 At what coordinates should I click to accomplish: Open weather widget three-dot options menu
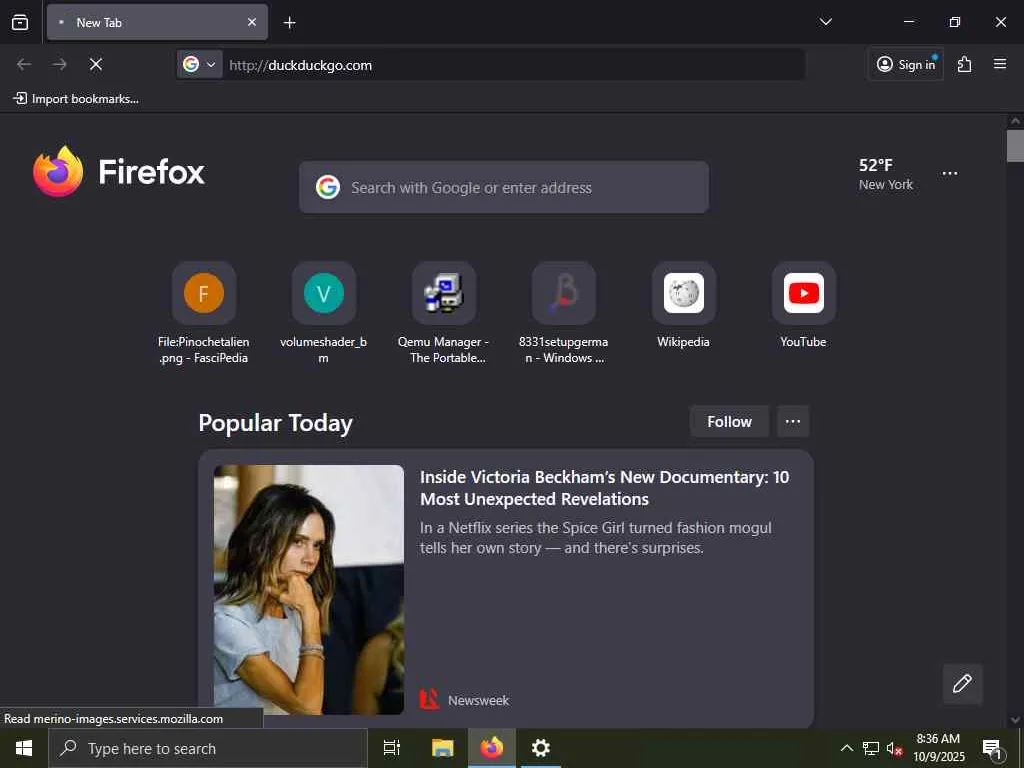pos(950,174)
